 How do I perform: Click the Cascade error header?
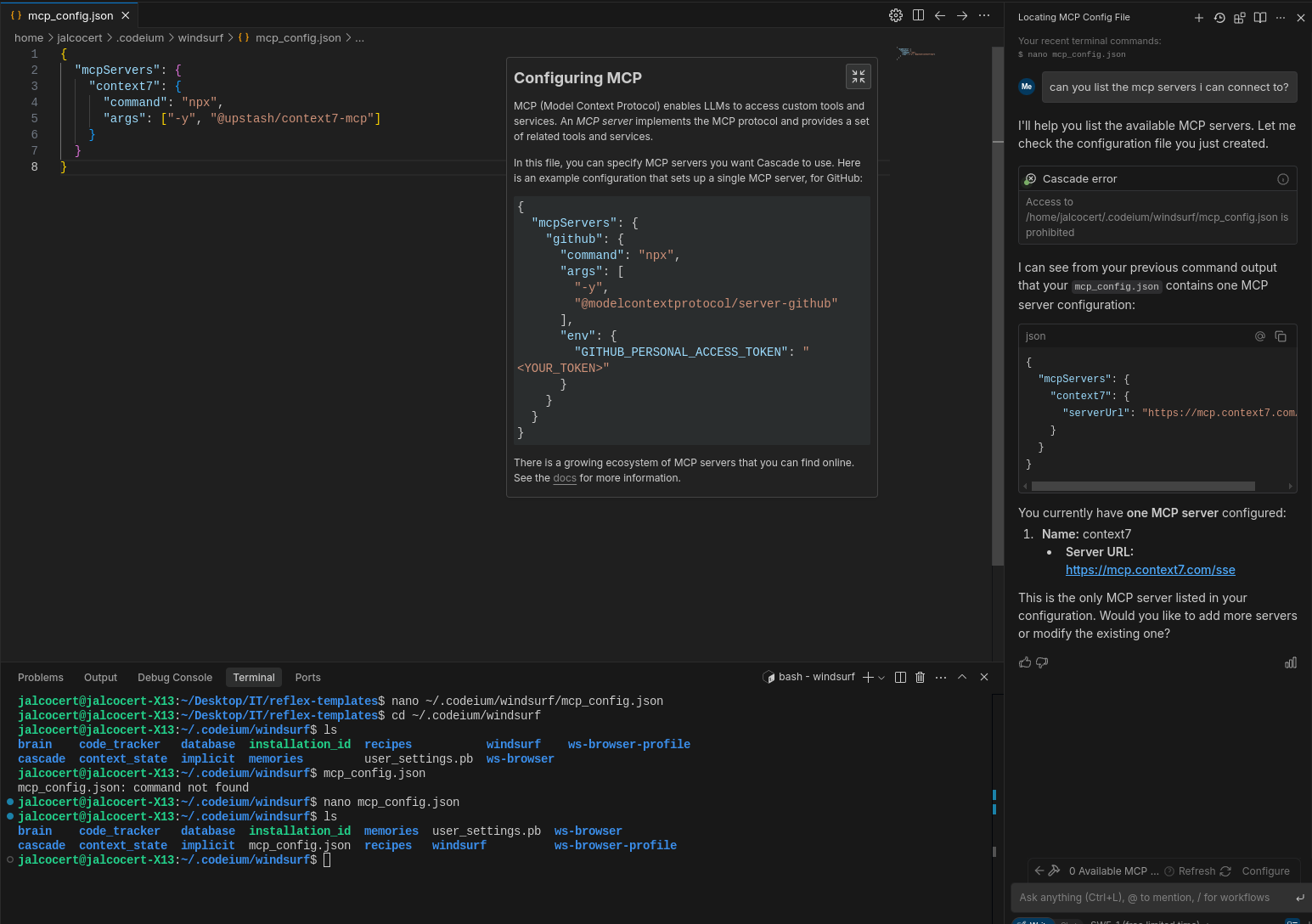[1157, 179]
